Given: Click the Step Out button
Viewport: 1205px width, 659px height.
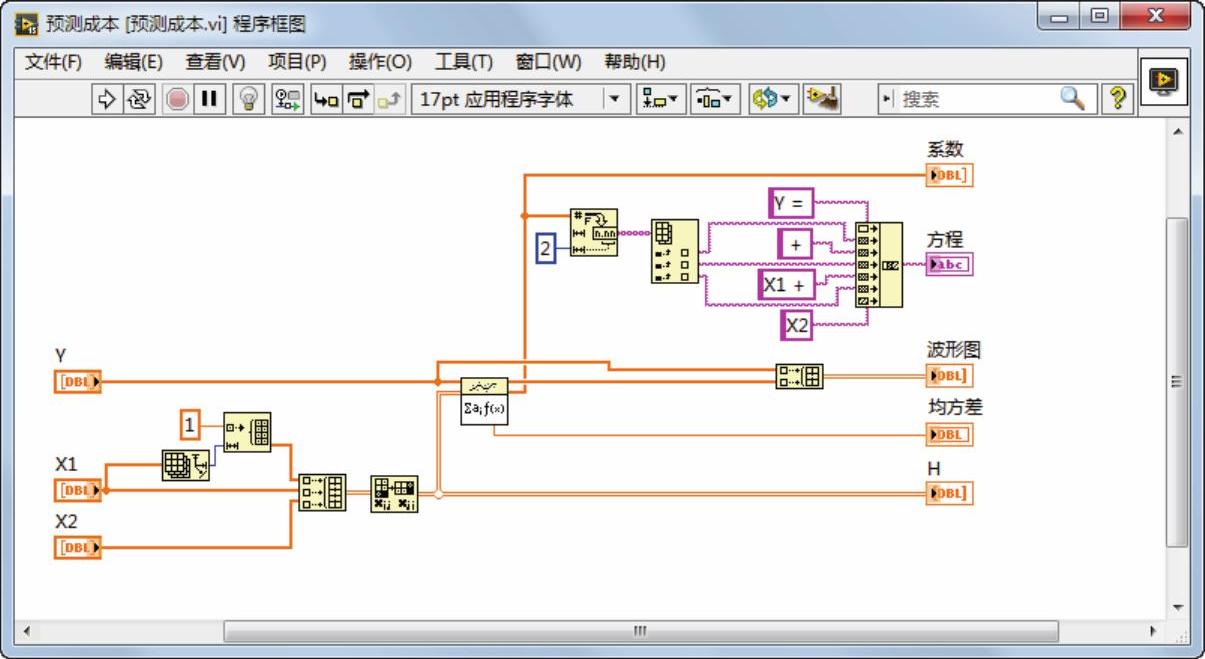Looking at the screenshot, I should click(x=391, y=99).
